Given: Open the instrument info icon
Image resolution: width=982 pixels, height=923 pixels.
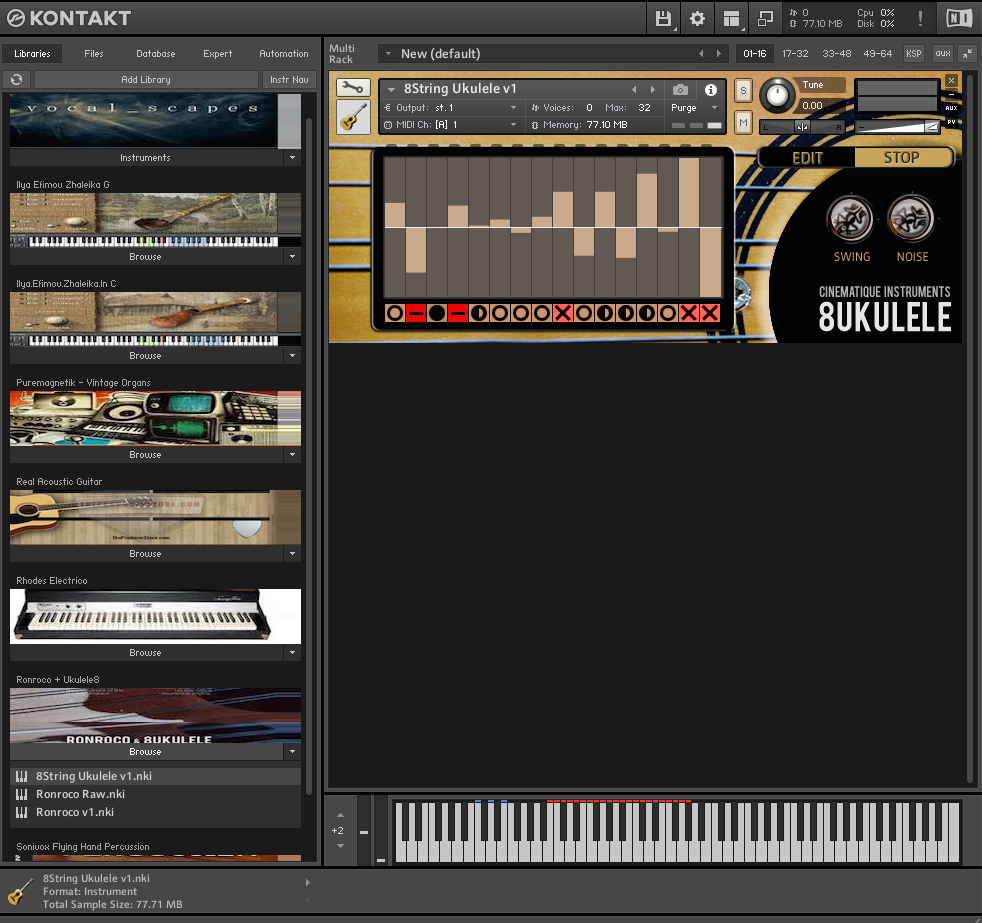Looking at the screenshot, I should pyautogui.click(x=711, y=90).
